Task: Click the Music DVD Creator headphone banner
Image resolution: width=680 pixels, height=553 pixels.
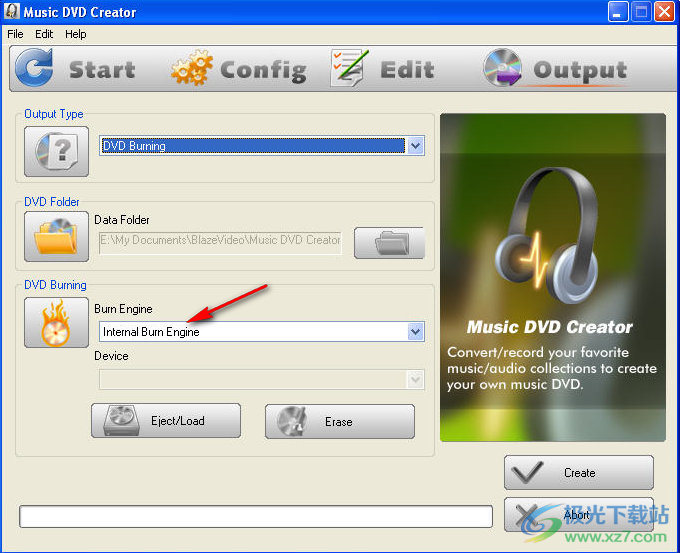Action: tap(552, 278)
